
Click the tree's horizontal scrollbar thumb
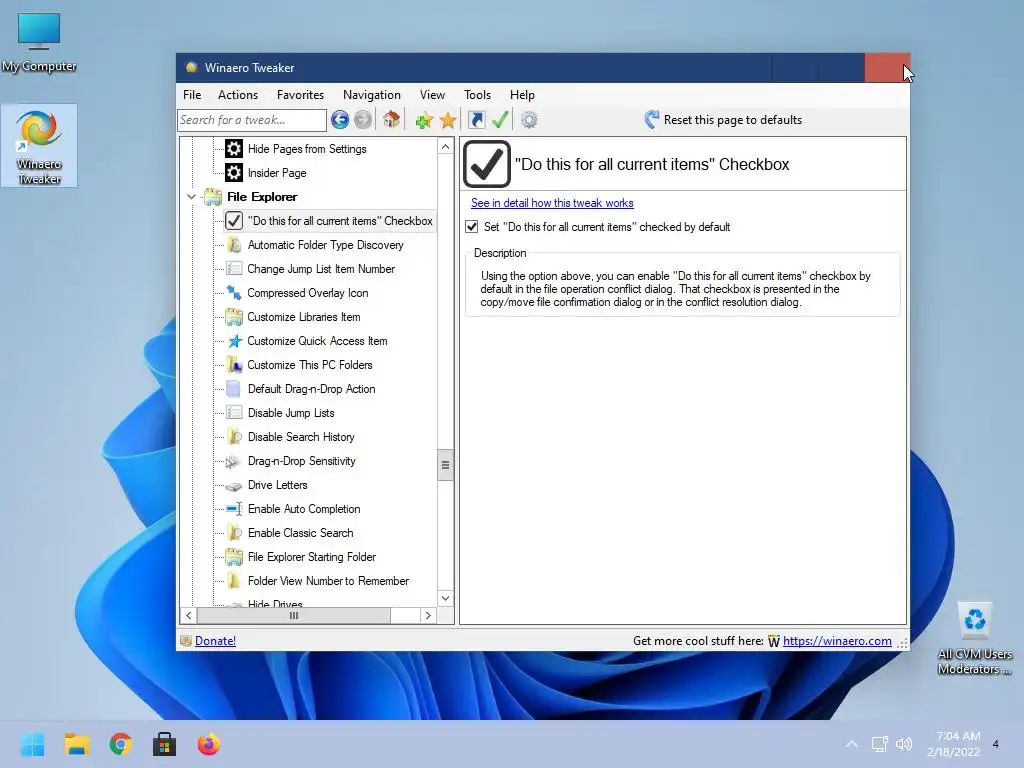(294, 615)
